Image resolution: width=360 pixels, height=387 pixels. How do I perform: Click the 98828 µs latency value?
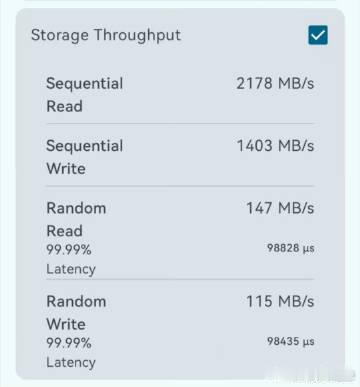291,248
